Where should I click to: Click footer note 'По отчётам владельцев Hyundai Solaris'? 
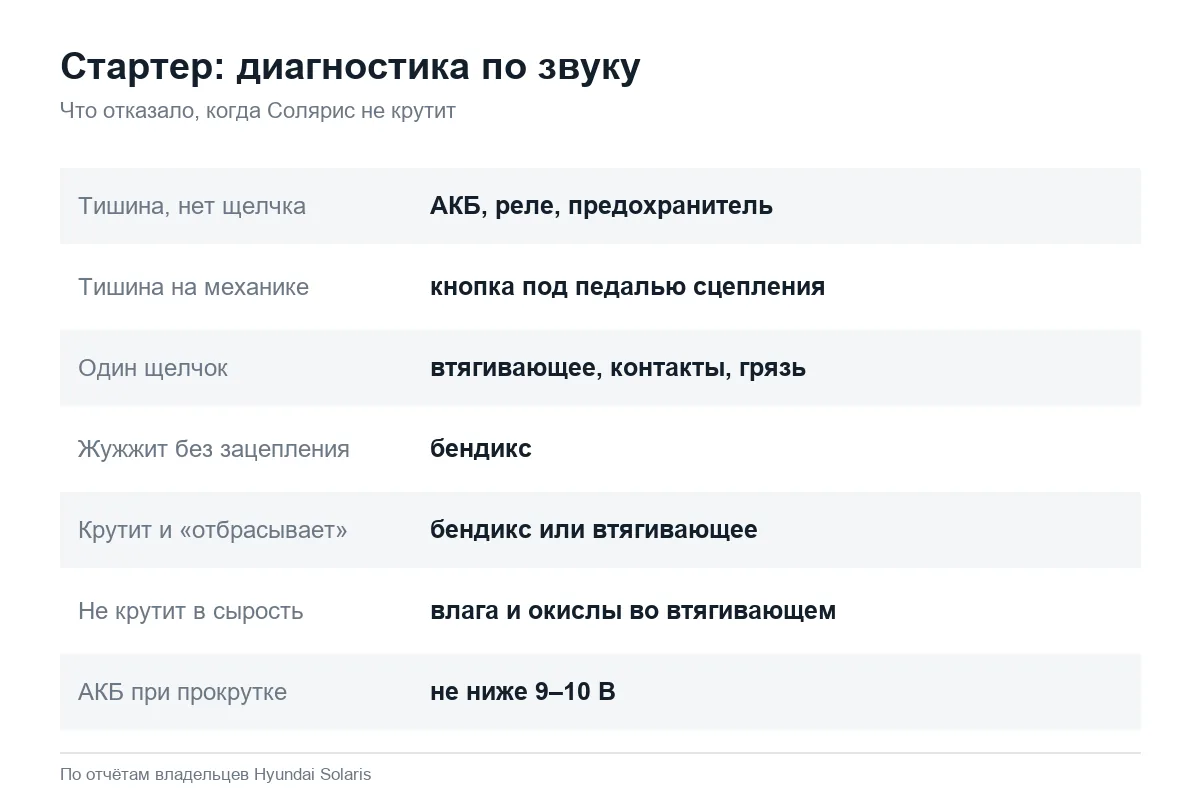pos(215,774)
